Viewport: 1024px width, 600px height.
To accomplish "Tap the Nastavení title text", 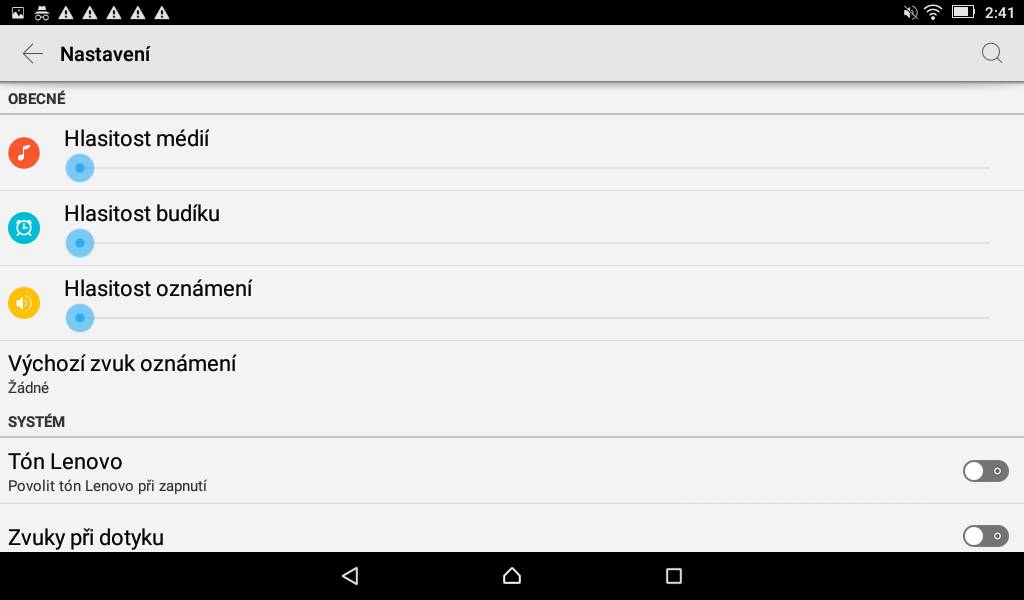I will click(105, 54).
